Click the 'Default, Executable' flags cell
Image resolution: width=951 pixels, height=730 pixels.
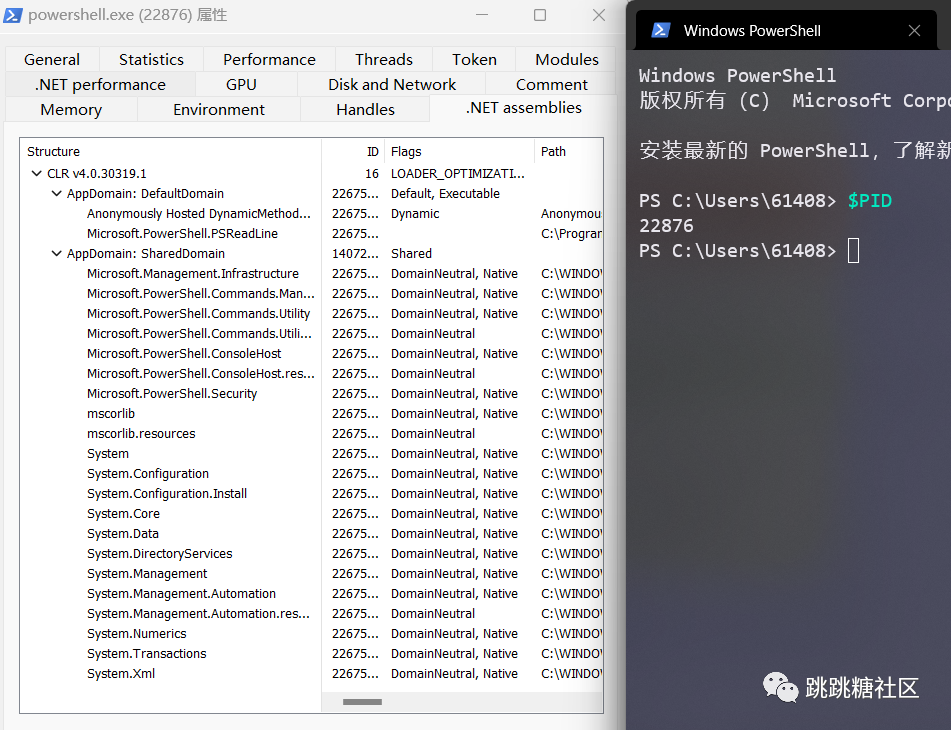pos(445,193)
